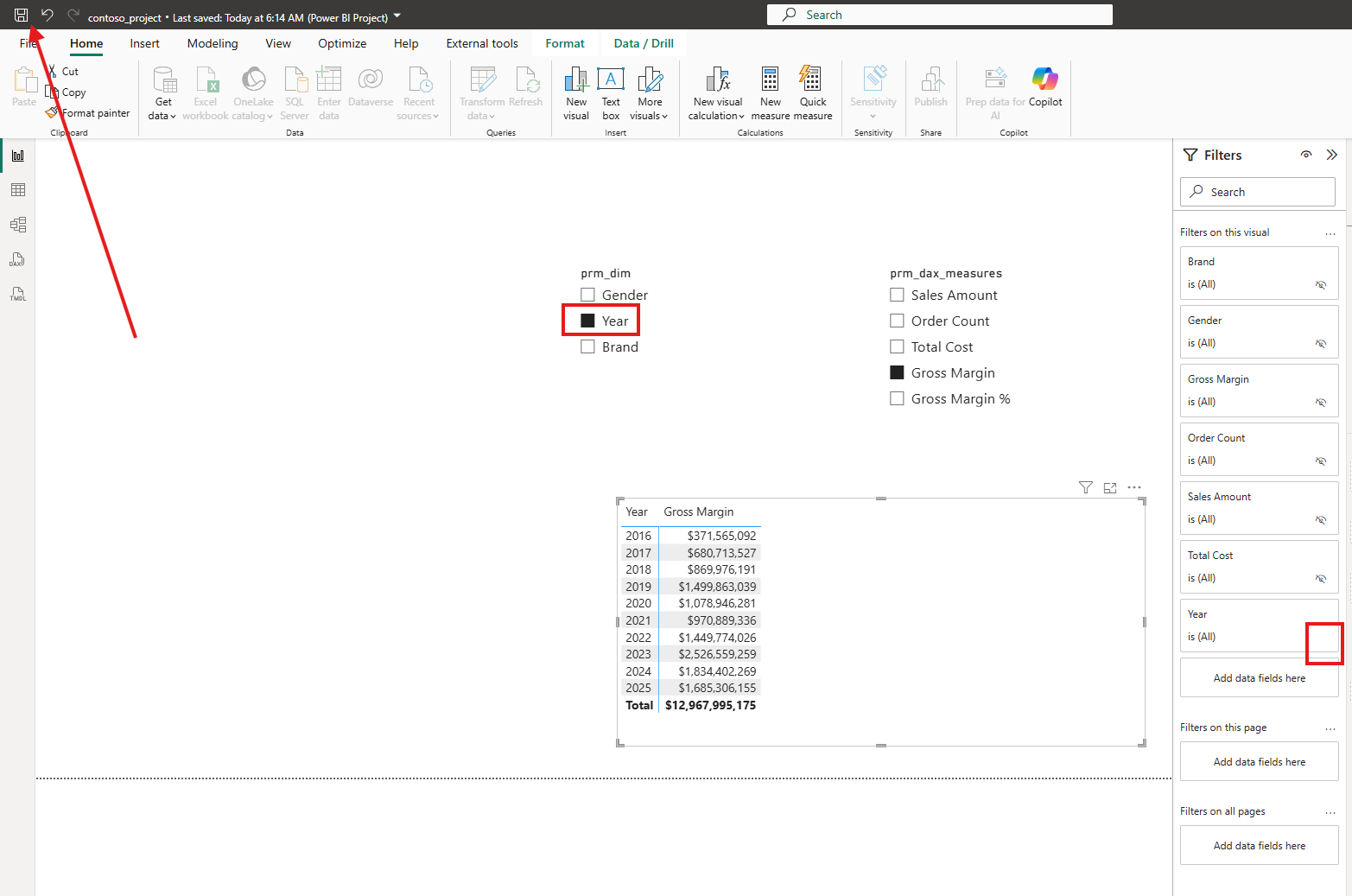This screenshot has width=1352, height=896.
Task: Check the Gender box in prm_dim slicer
Action: click(587, 295)
